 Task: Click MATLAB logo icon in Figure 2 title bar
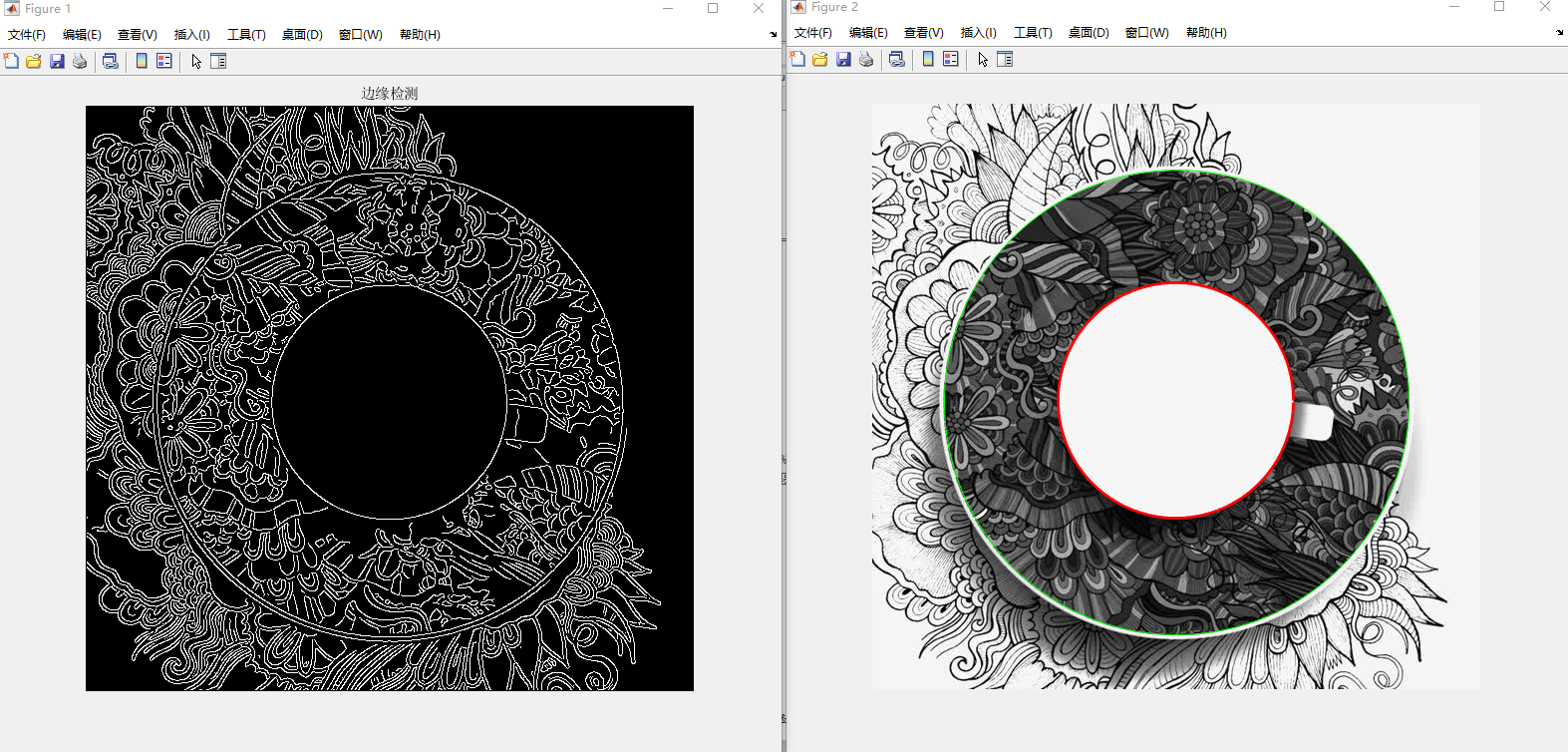798,7
